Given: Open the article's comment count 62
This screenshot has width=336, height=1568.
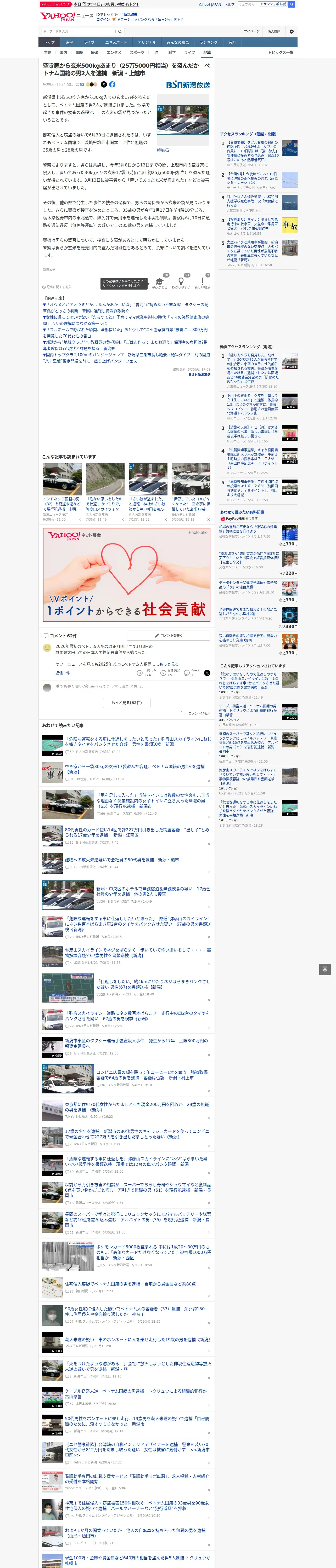Looking at the screenshot, I should 80,85.
